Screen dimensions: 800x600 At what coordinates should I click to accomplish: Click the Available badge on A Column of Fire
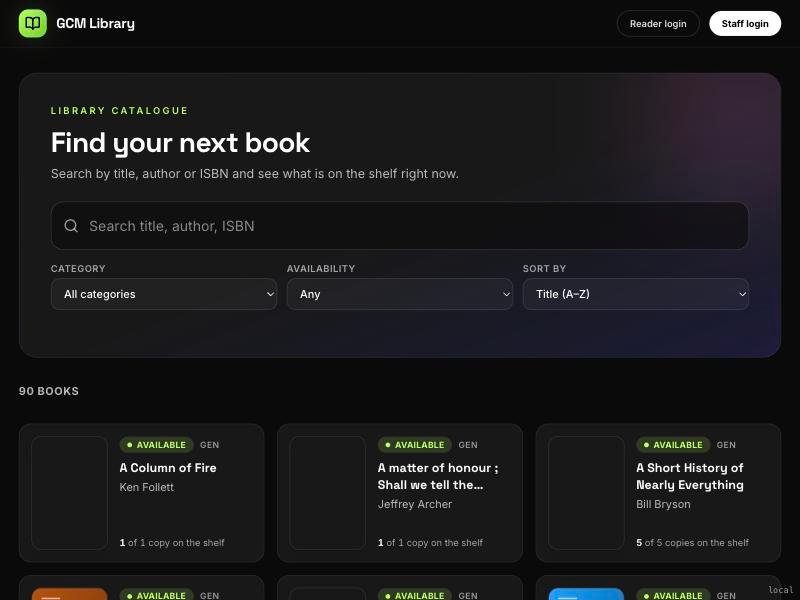(x=157, y=445)
